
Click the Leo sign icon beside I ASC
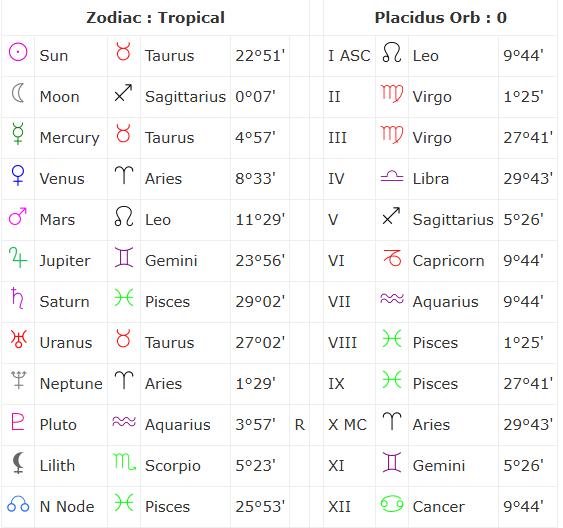coord(392,52)
